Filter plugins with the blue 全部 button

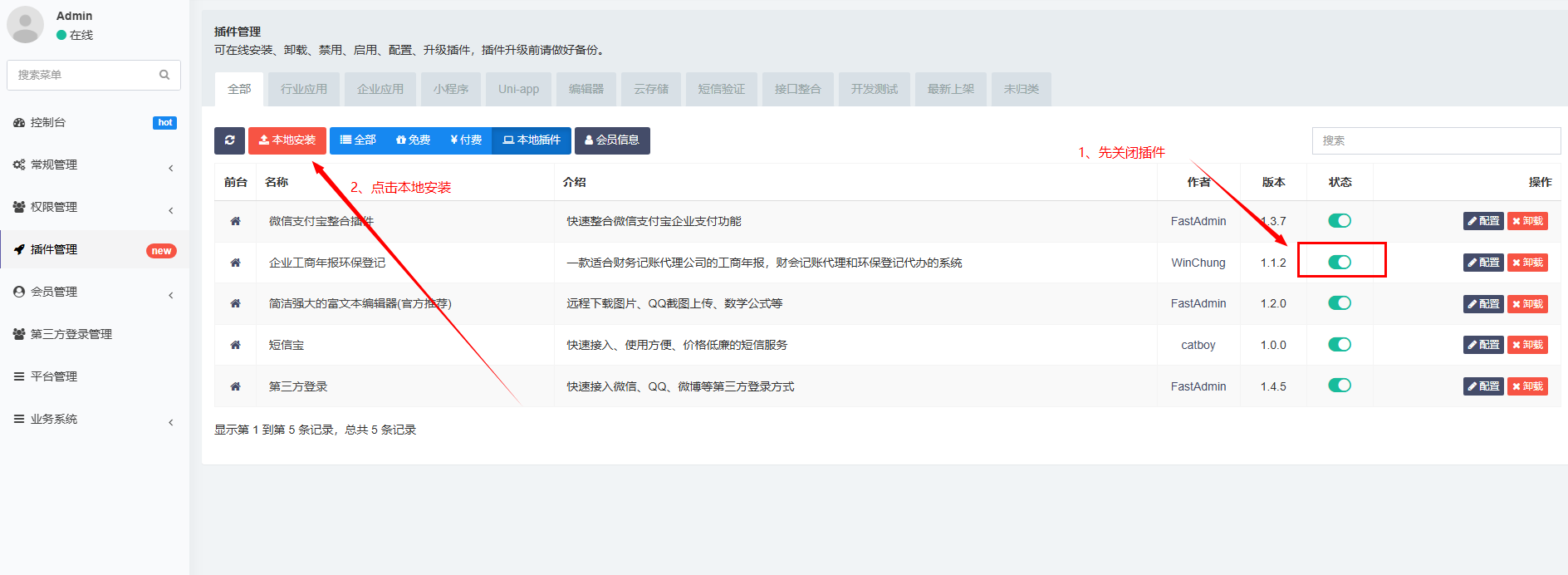point(358,140)
